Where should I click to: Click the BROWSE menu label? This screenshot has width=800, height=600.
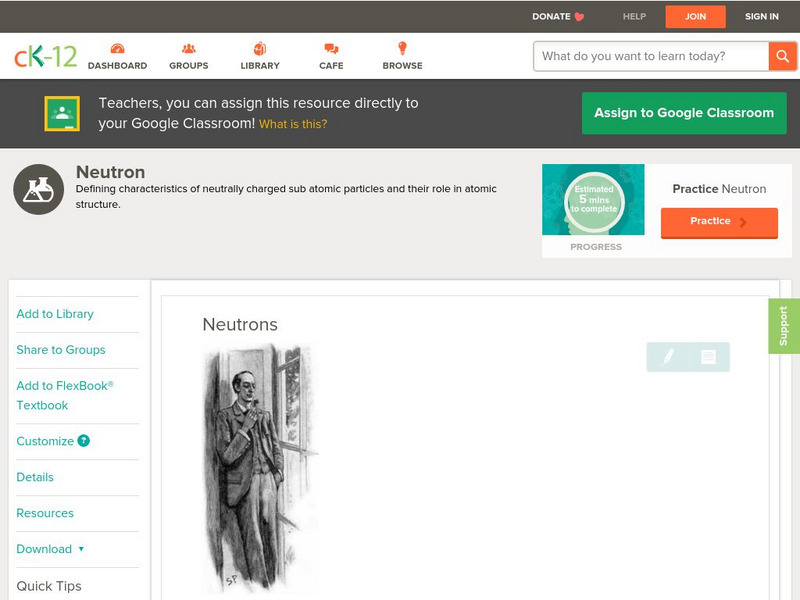[403, 66]
